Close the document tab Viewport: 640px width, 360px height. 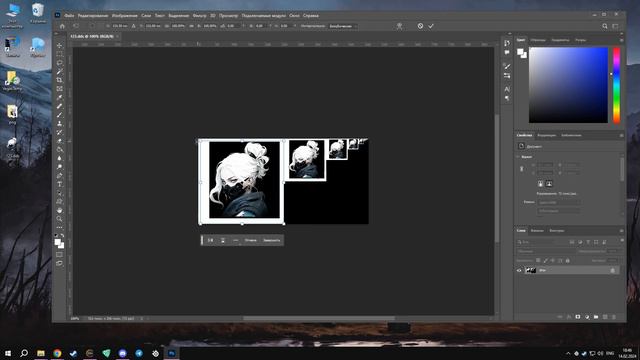pos(118,36)
